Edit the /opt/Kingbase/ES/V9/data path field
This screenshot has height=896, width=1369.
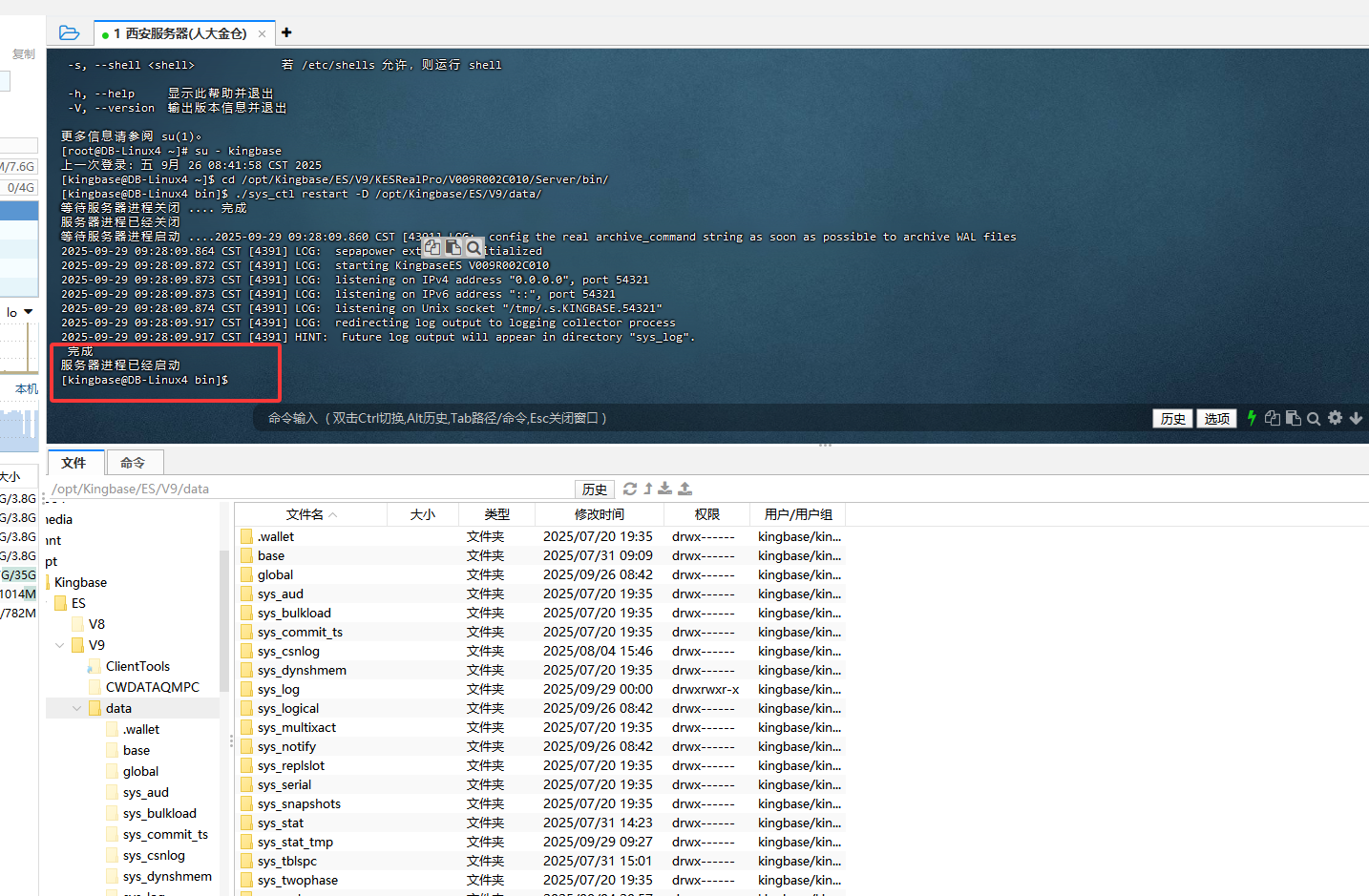coord(311,489)
